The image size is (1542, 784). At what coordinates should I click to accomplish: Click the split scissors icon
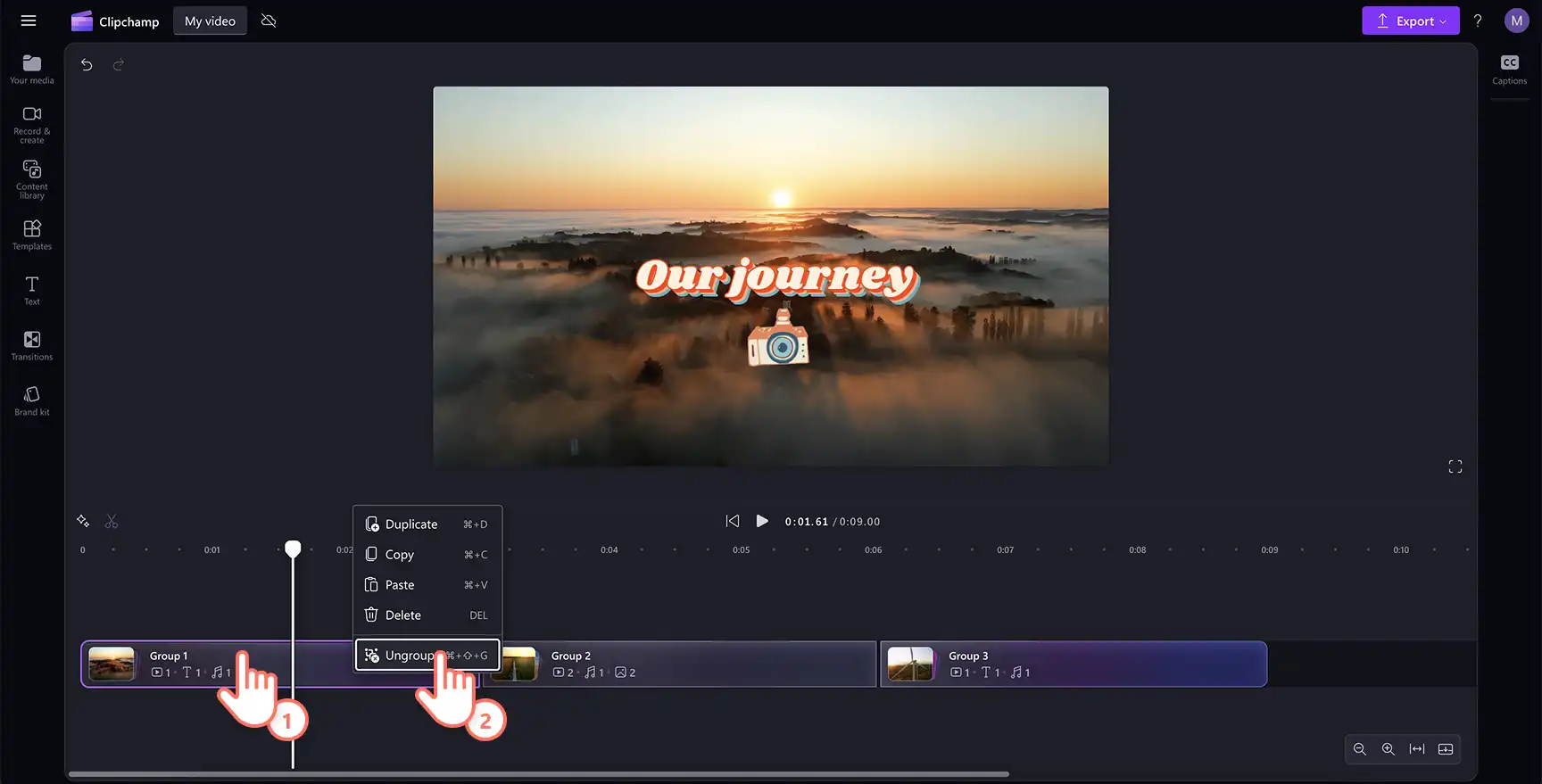click(112, 521)
